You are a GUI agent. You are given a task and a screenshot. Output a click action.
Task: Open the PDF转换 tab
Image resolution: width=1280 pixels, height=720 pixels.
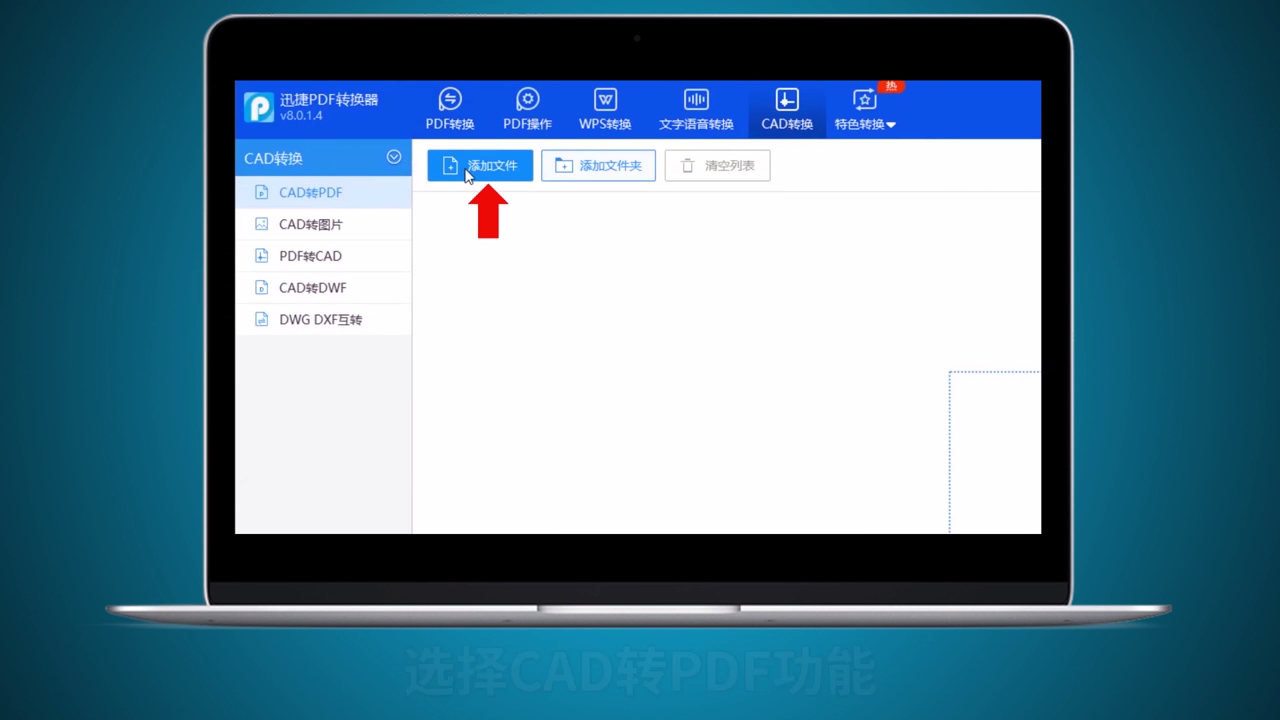[x=450, y=110]
